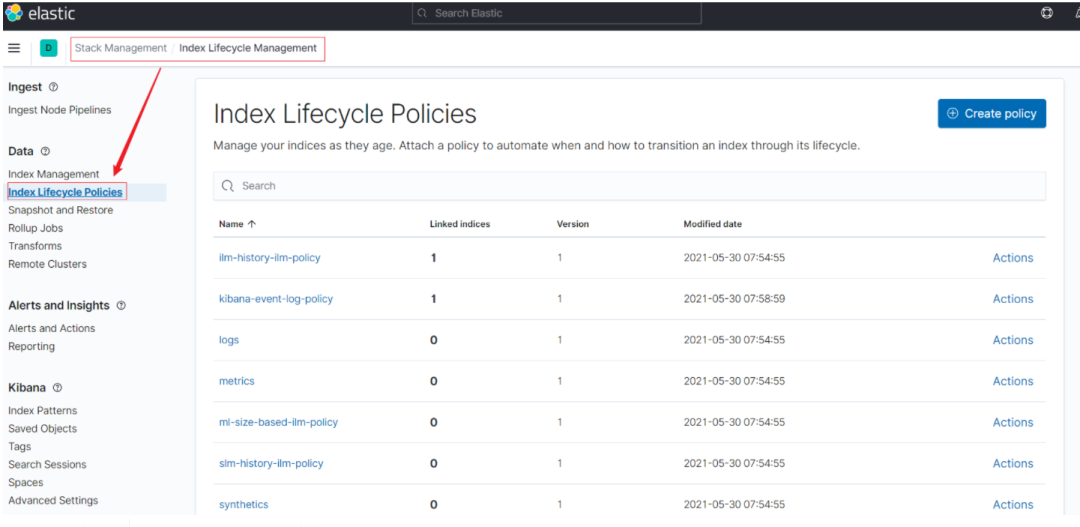Click the Create policy button
The width and height of the screenshot is (1080, 527).
[991, 114]
